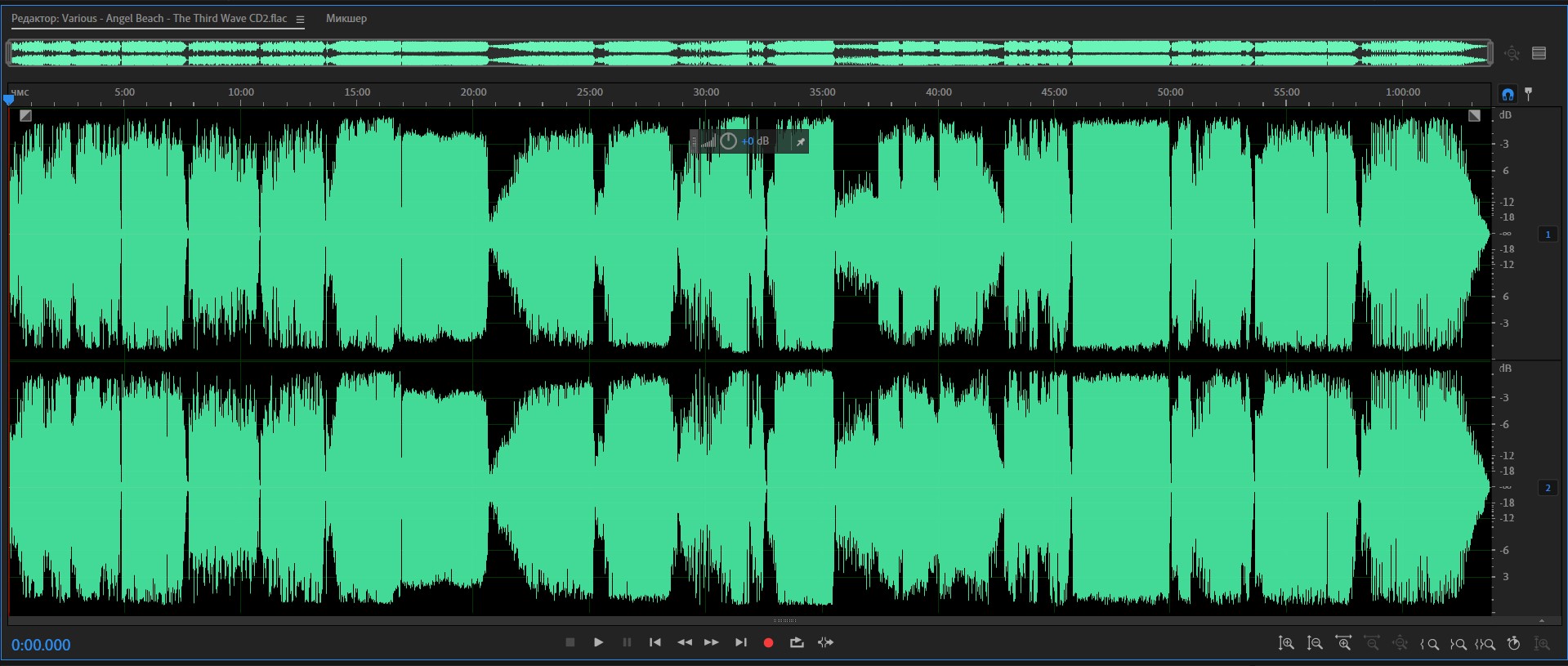Click the Zoom to Selection icon
This screenshot has height=666, width=1568.
1485,644
